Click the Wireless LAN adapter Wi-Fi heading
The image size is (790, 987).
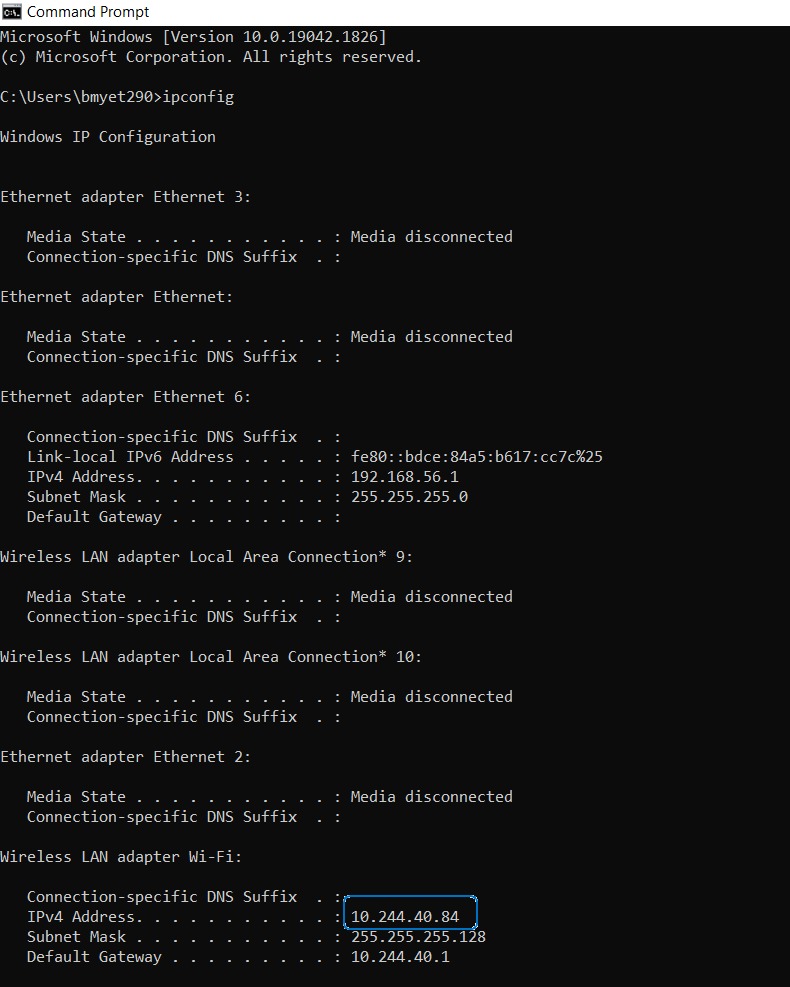121,857
